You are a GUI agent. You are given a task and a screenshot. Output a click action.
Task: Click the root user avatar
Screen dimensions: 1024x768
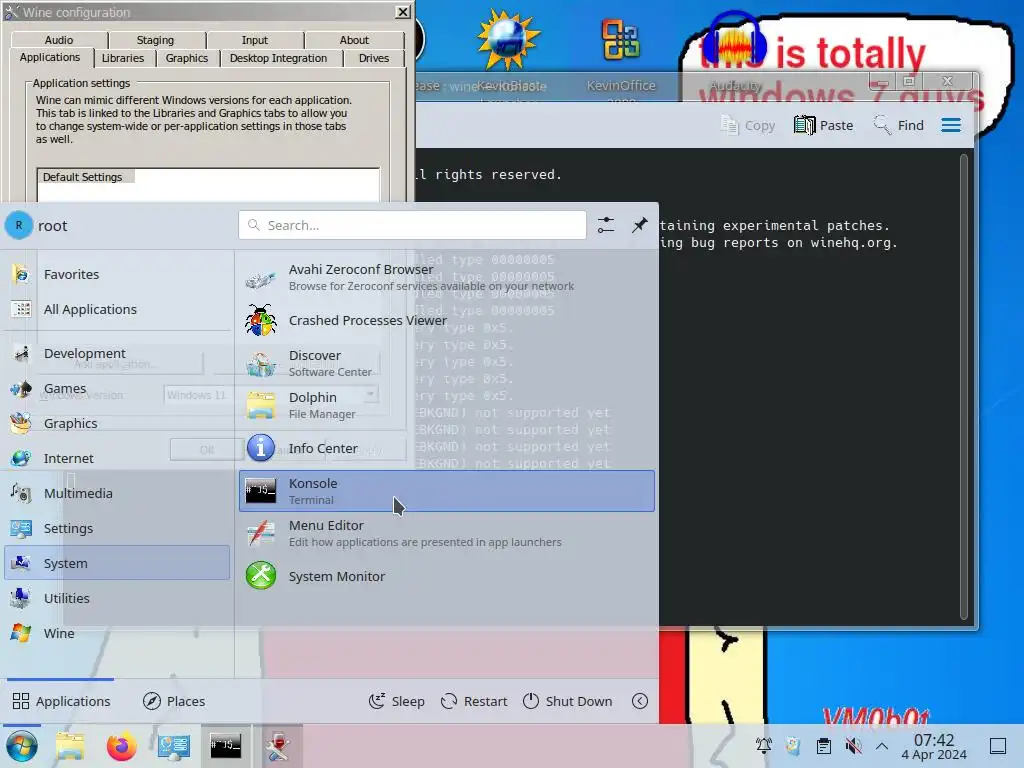[x=19, y=225]
